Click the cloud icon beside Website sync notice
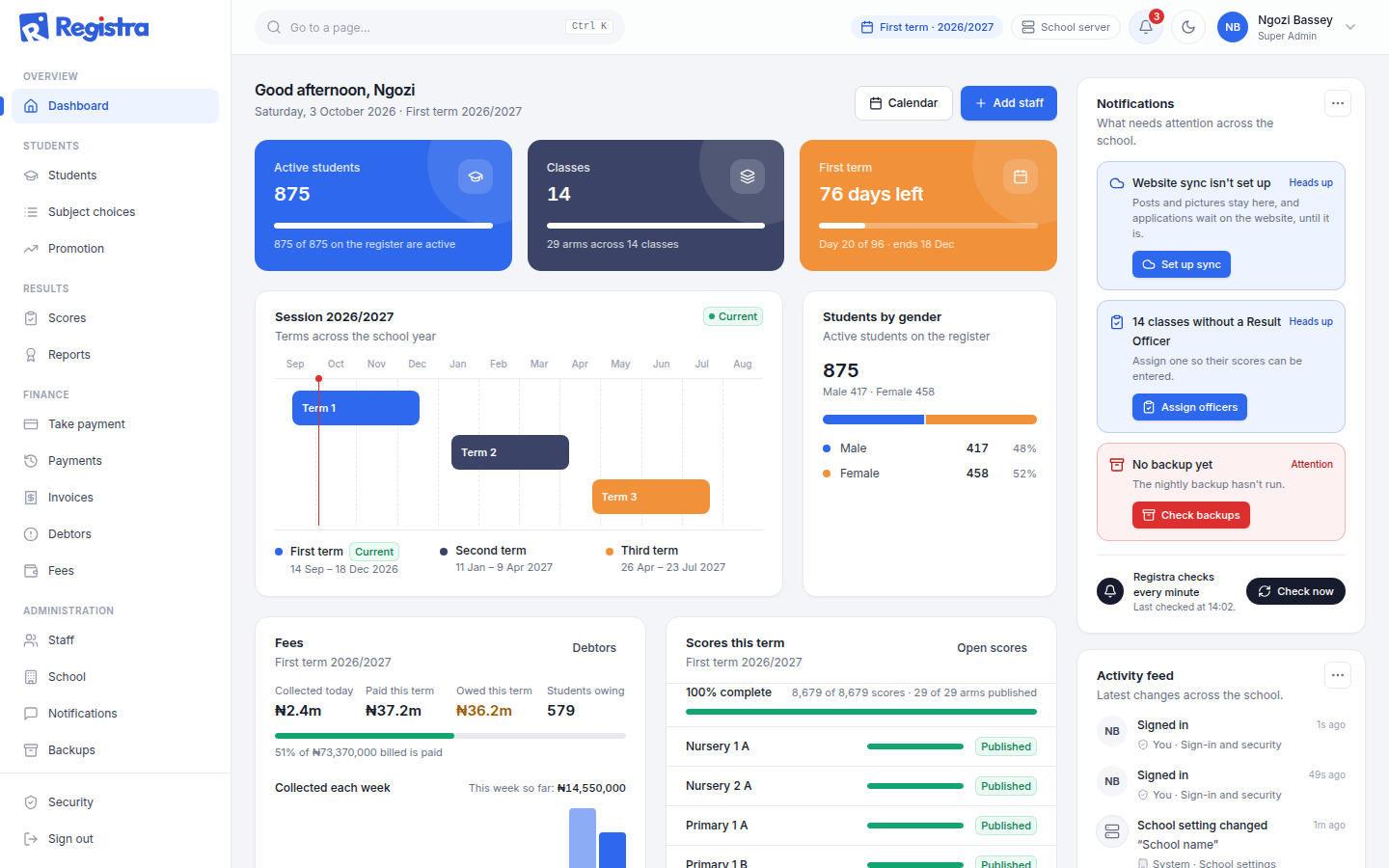Screen dimensions: 1389x868 coord(1117,183)
